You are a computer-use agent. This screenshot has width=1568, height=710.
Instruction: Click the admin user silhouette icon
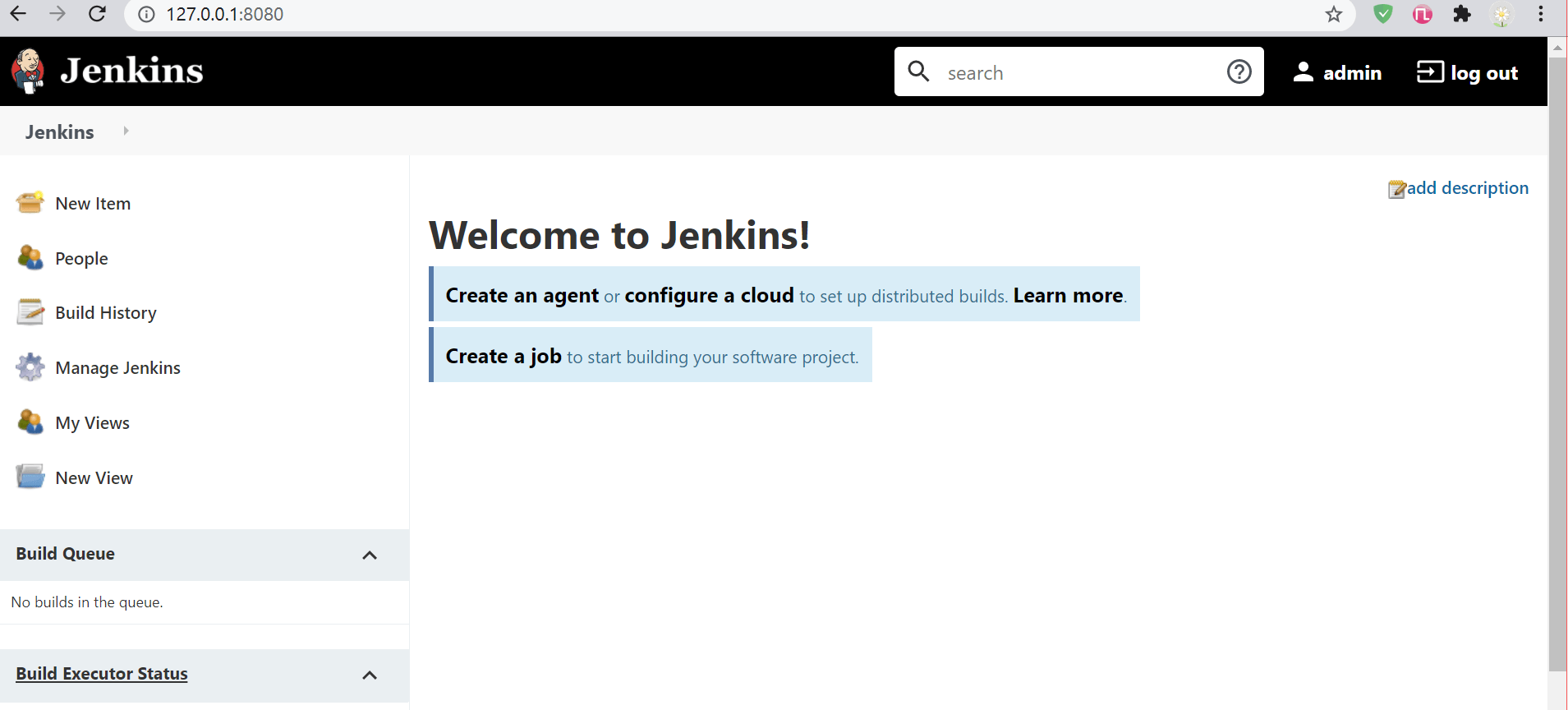pos(1304,71)
